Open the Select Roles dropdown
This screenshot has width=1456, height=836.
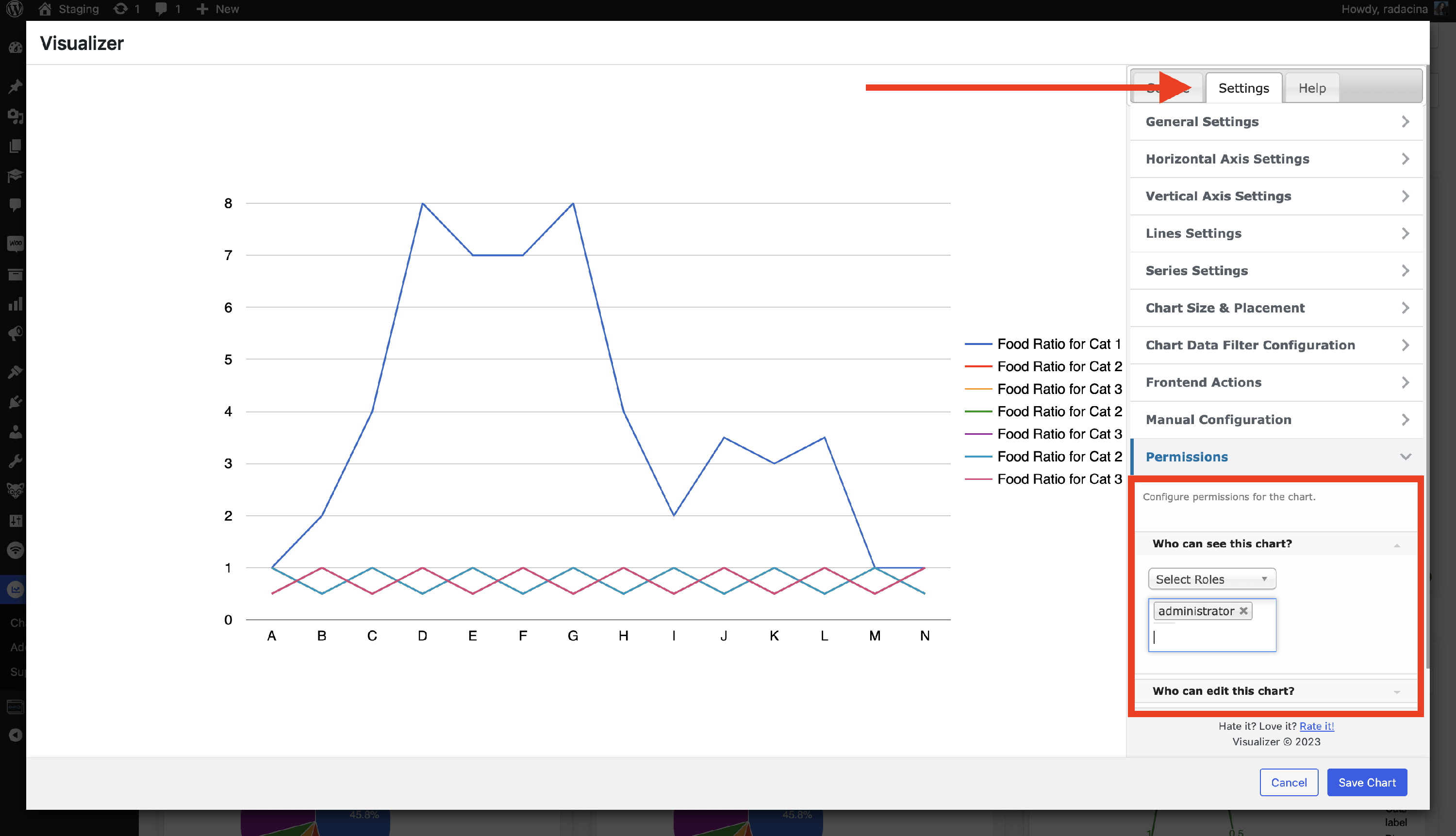(1211, 579)
